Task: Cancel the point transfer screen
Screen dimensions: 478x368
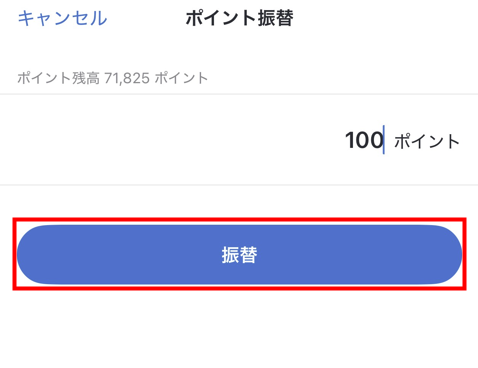Action: pyautogui.click(x=62, y=18)
